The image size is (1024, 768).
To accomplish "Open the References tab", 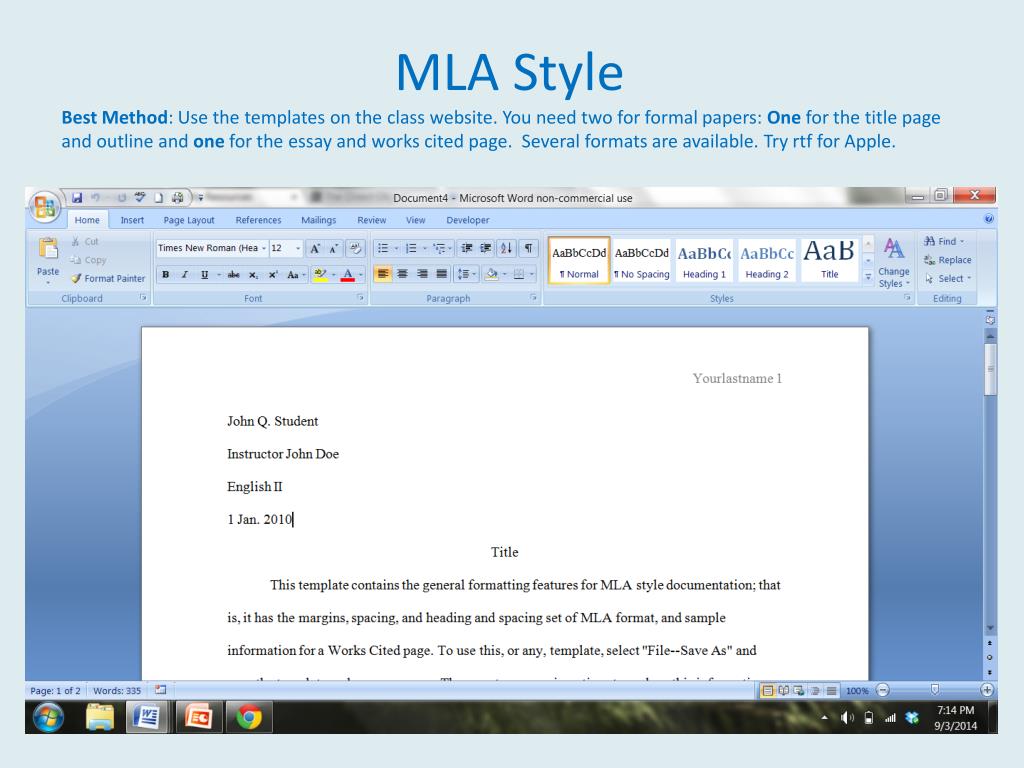I will [258, 220].
